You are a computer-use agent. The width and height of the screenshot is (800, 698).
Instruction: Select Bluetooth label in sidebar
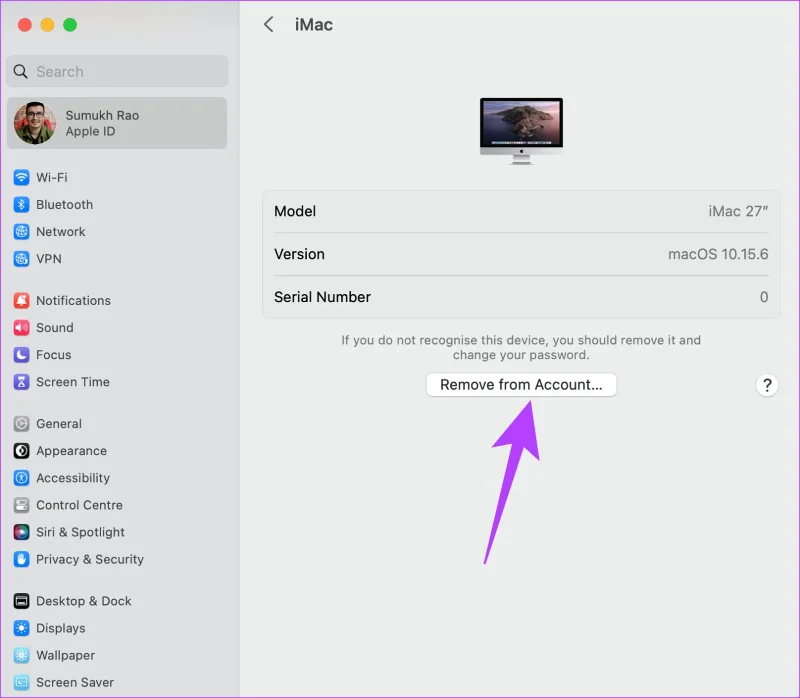(x=64, y=204)
